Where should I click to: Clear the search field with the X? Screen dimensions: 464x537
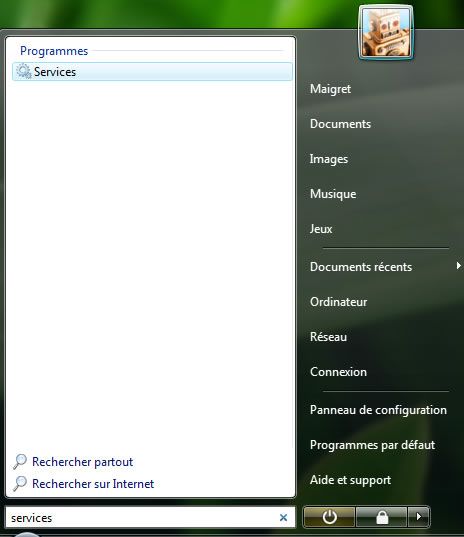tap(283, 517)
